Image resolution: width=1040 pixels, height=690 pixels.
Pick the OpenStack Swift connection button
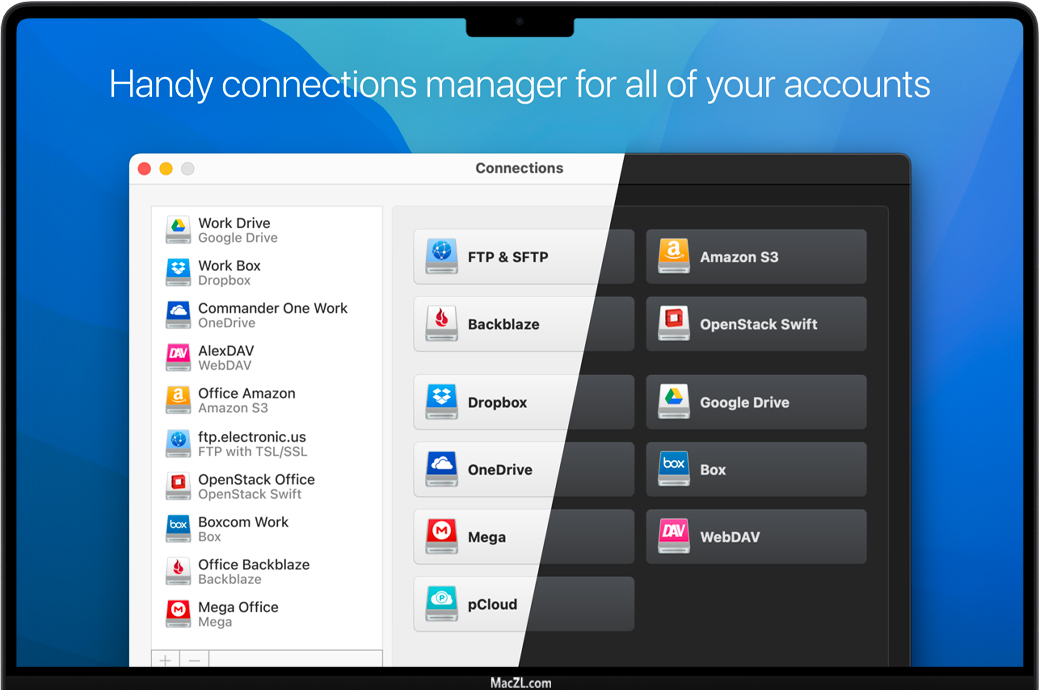coord(756,324)
